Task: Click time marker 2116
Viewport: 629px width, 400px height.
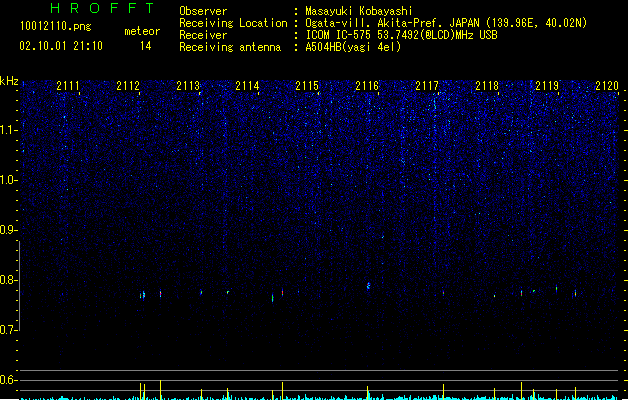Action: coord(367,86)
